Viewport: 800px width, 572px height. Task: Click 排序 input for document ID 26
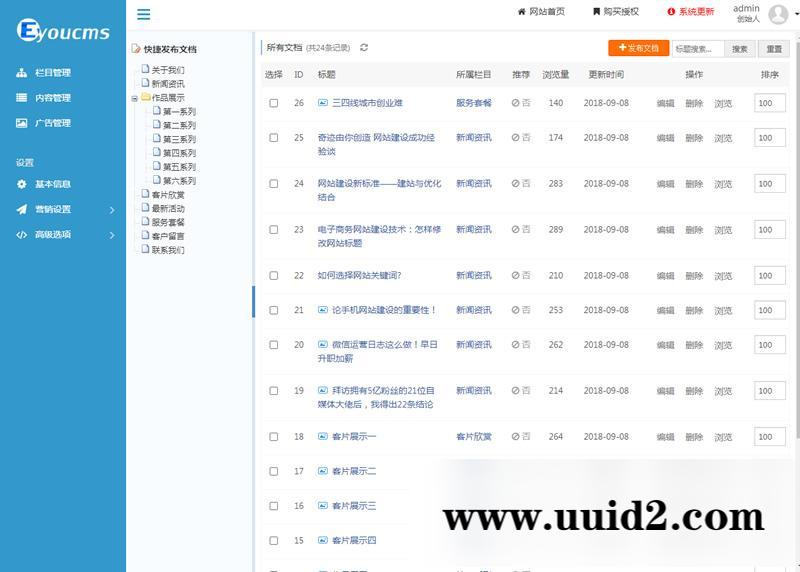click(769, 103)
